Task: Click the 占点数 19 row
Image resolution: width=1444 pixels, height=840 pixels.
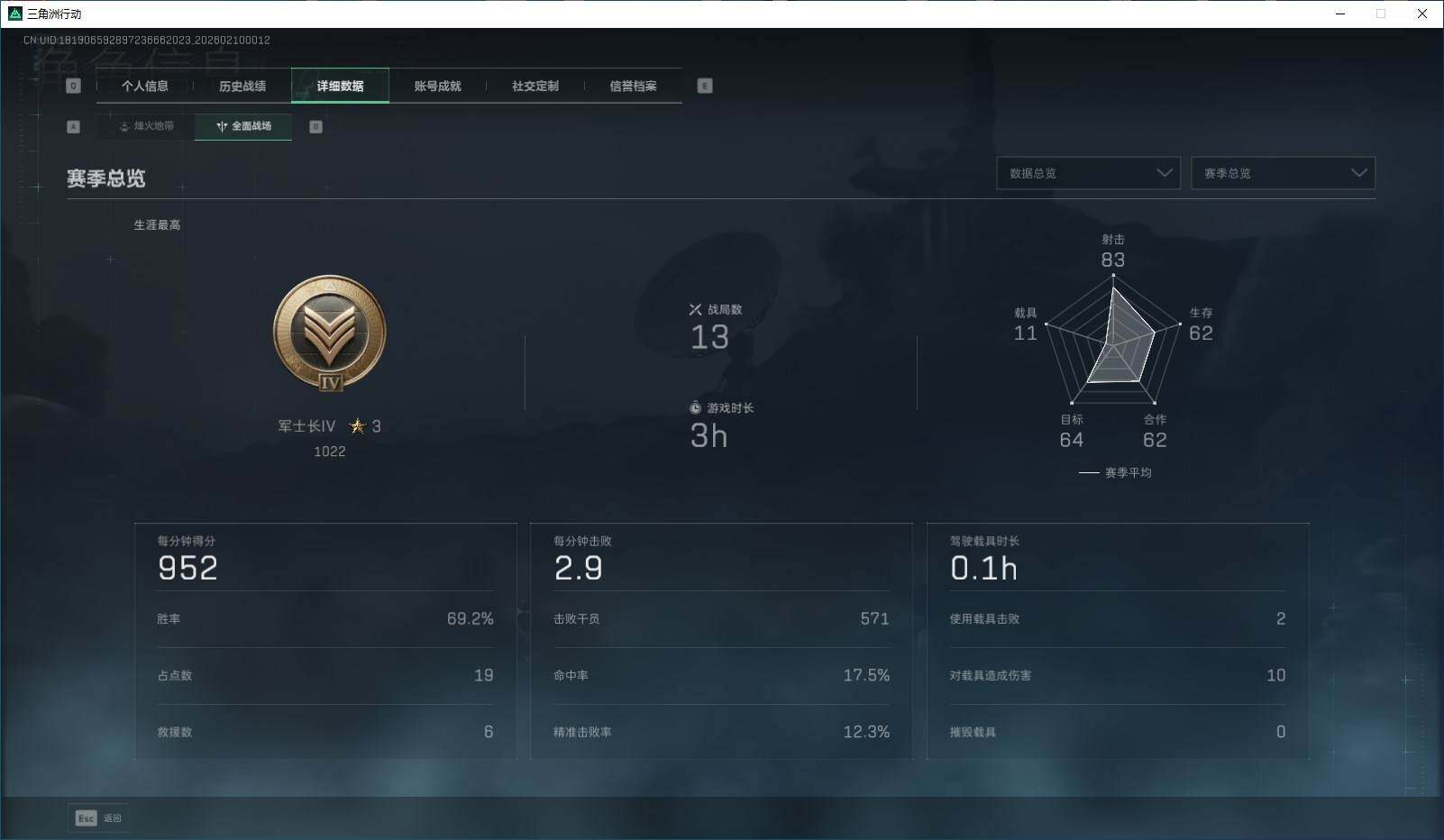Action: [325, 675]
